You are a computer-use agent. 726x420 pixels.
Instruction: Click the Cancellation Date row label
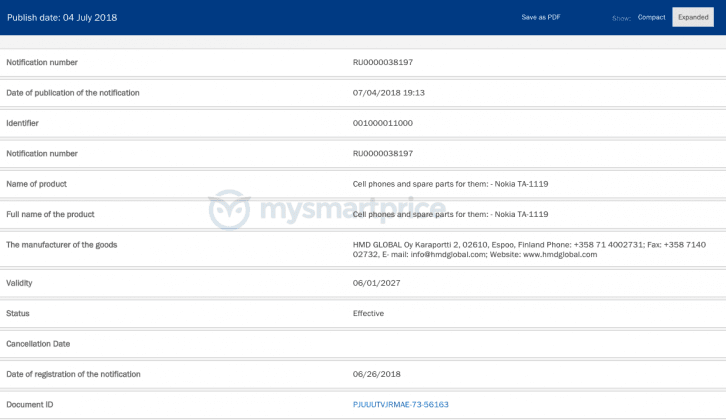click(x=38, y=344)
